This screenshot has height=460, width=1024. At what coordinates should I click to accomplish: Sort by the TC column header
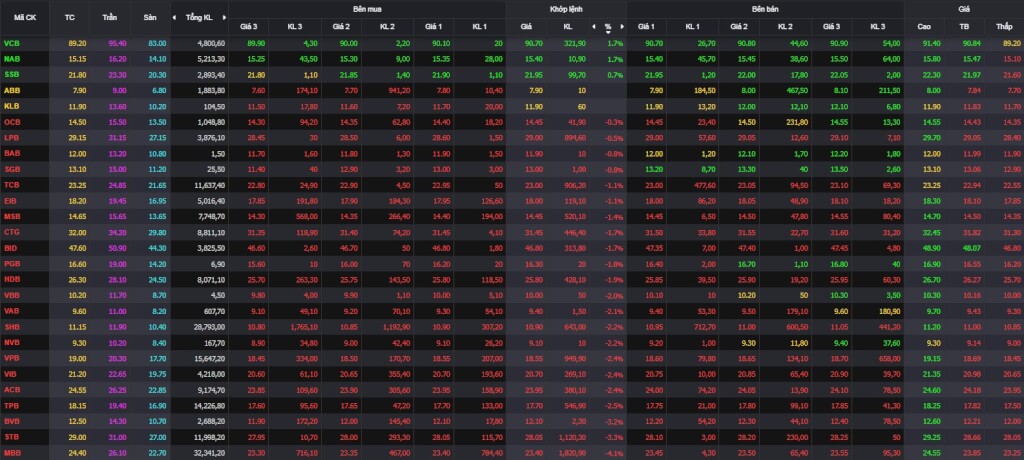point(70,18)
